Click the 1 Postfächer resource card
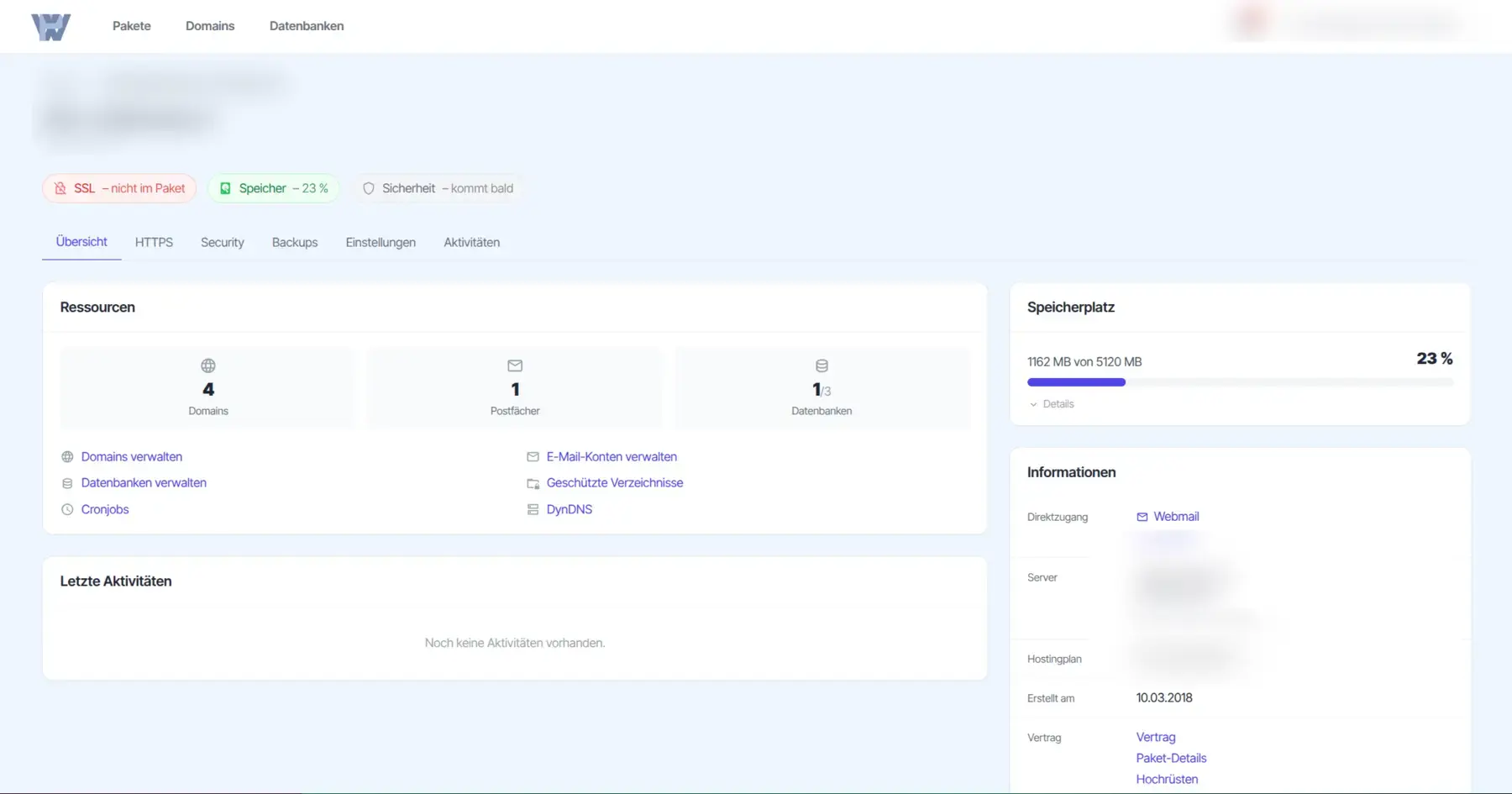Screen dimensions: 1512x794 pyautogui.click(x=515, y=388)
